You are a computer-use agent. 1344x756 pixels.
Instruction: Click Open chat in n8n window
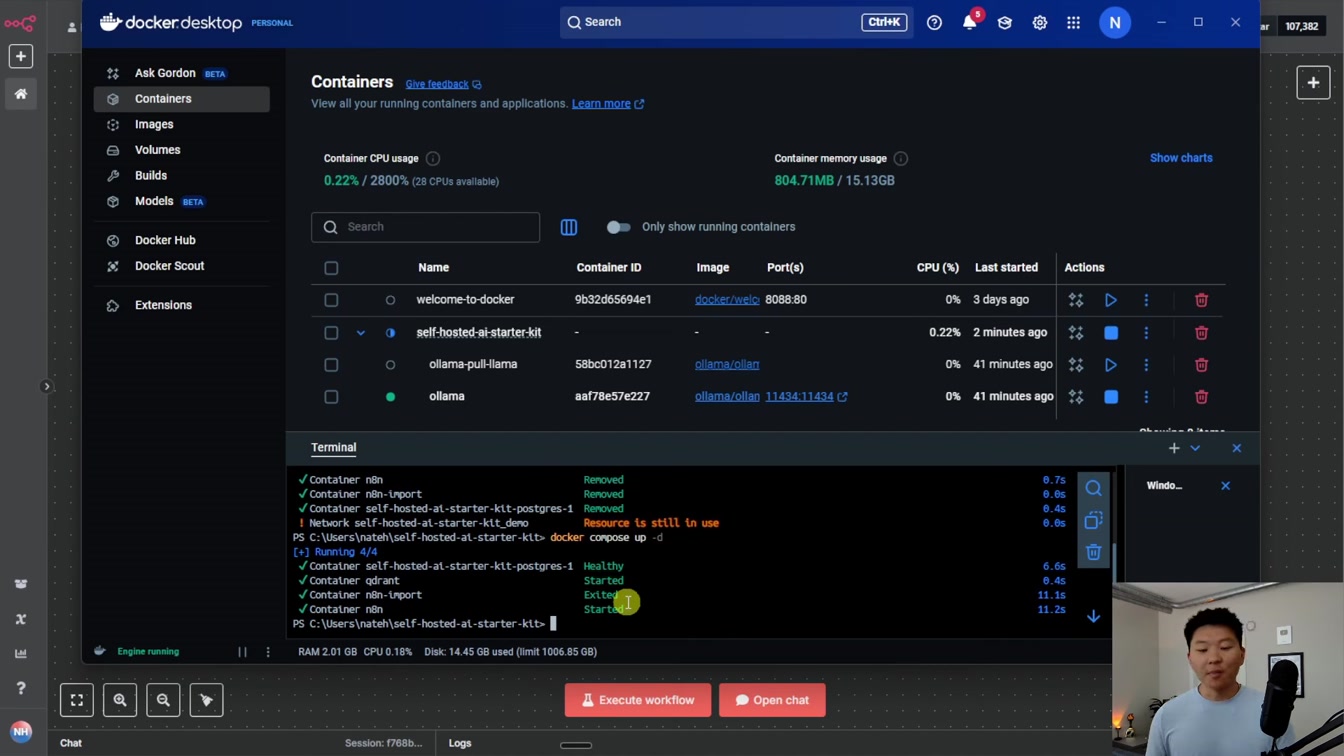pos(772,700)
